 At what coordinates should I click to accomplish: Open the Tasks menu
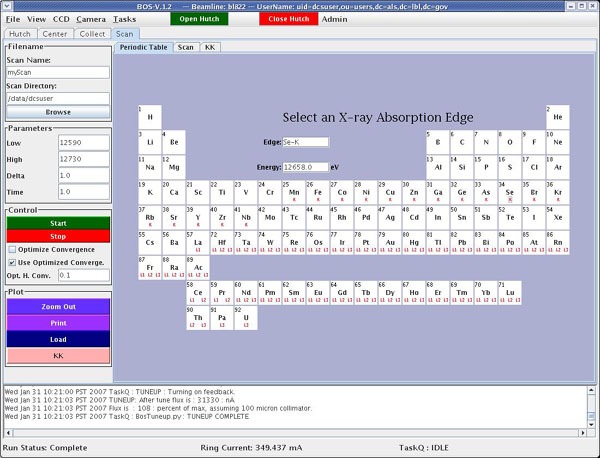click(125, 19)
